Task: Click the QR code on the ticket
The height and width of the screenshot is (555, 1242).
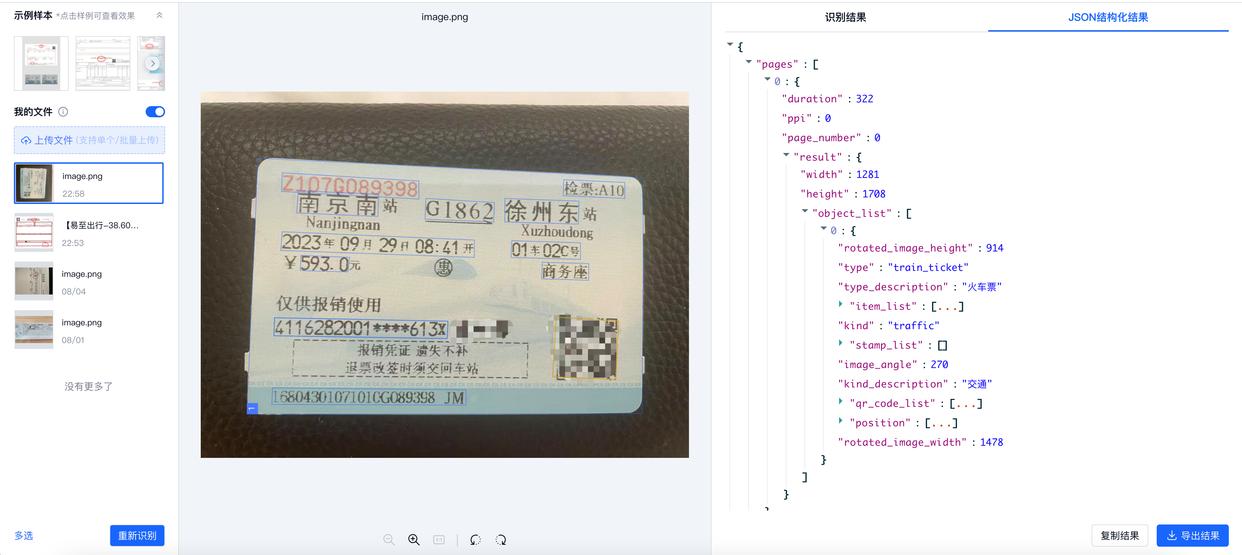Action: pos(585,347)
